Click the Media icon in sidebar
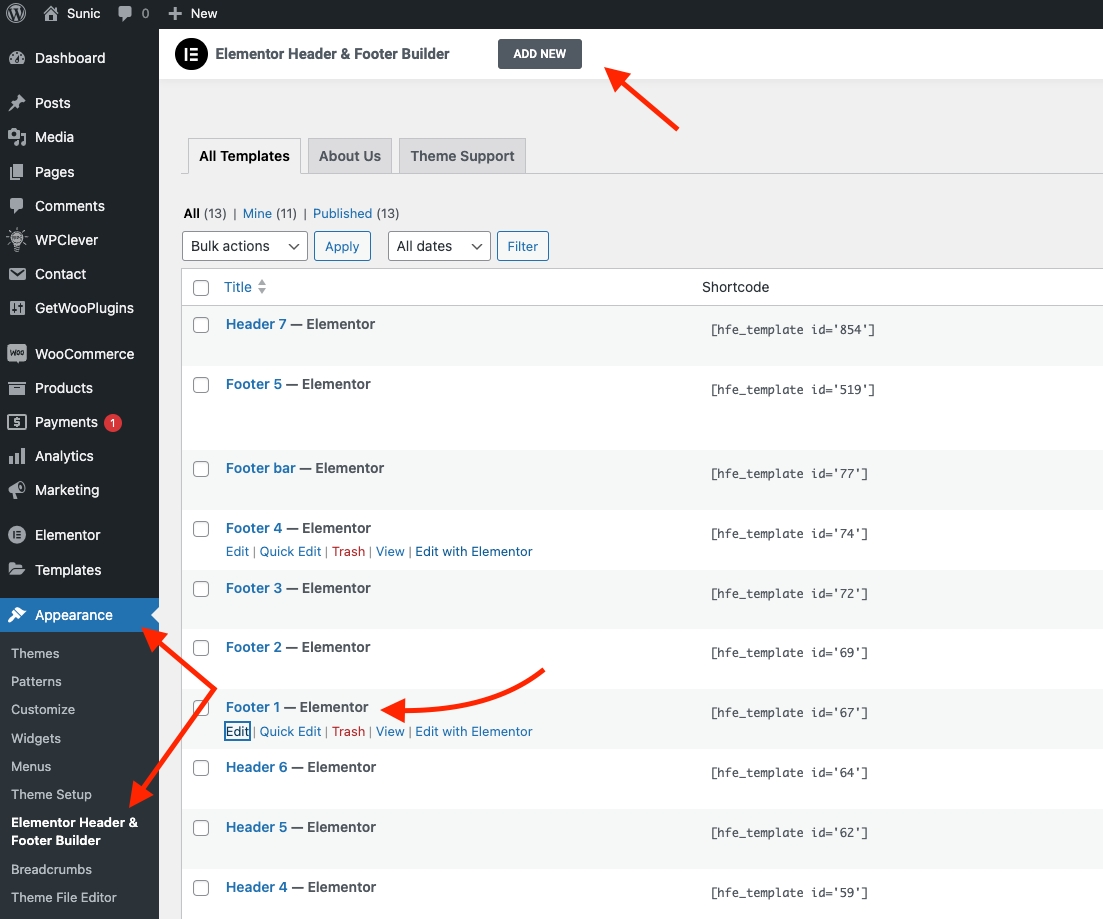 [x=16, y=137]
